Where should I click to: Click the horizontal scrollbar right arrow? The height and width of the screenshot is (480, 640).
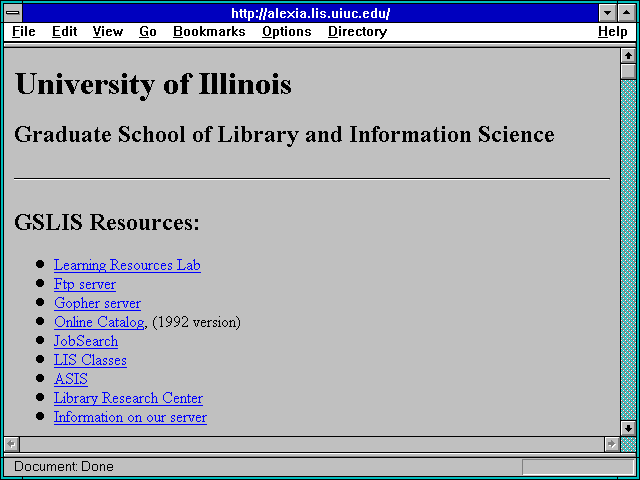click(x=612, y=444)
